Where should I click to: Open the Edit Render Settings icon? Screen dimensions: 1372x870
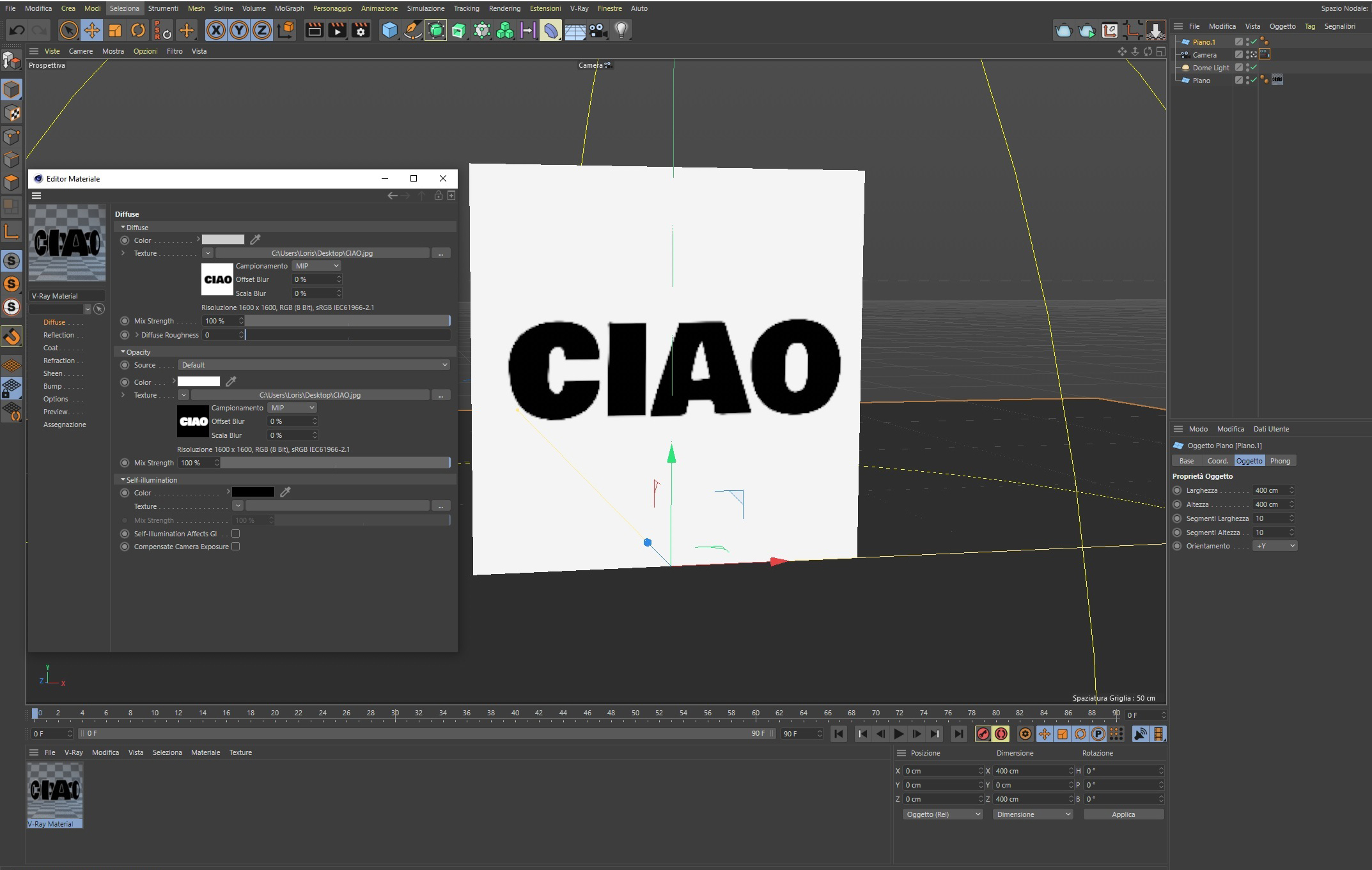click(x=361, y=30)
